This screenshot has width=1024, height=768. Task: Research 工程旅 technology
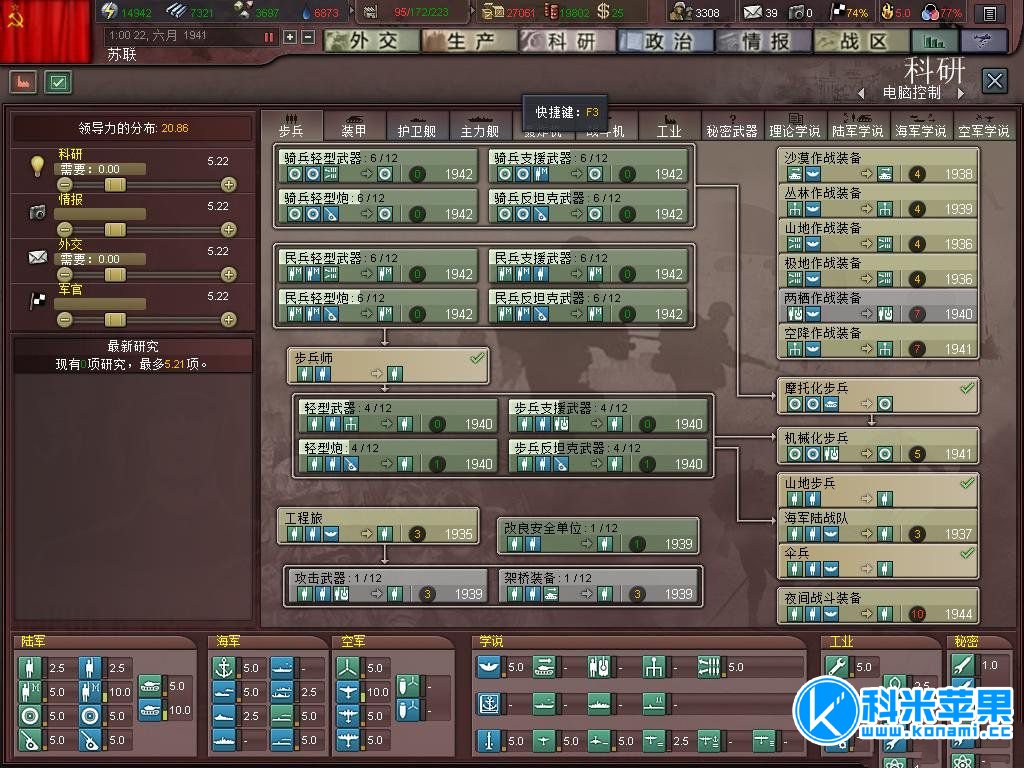click(x=379, y=526)
